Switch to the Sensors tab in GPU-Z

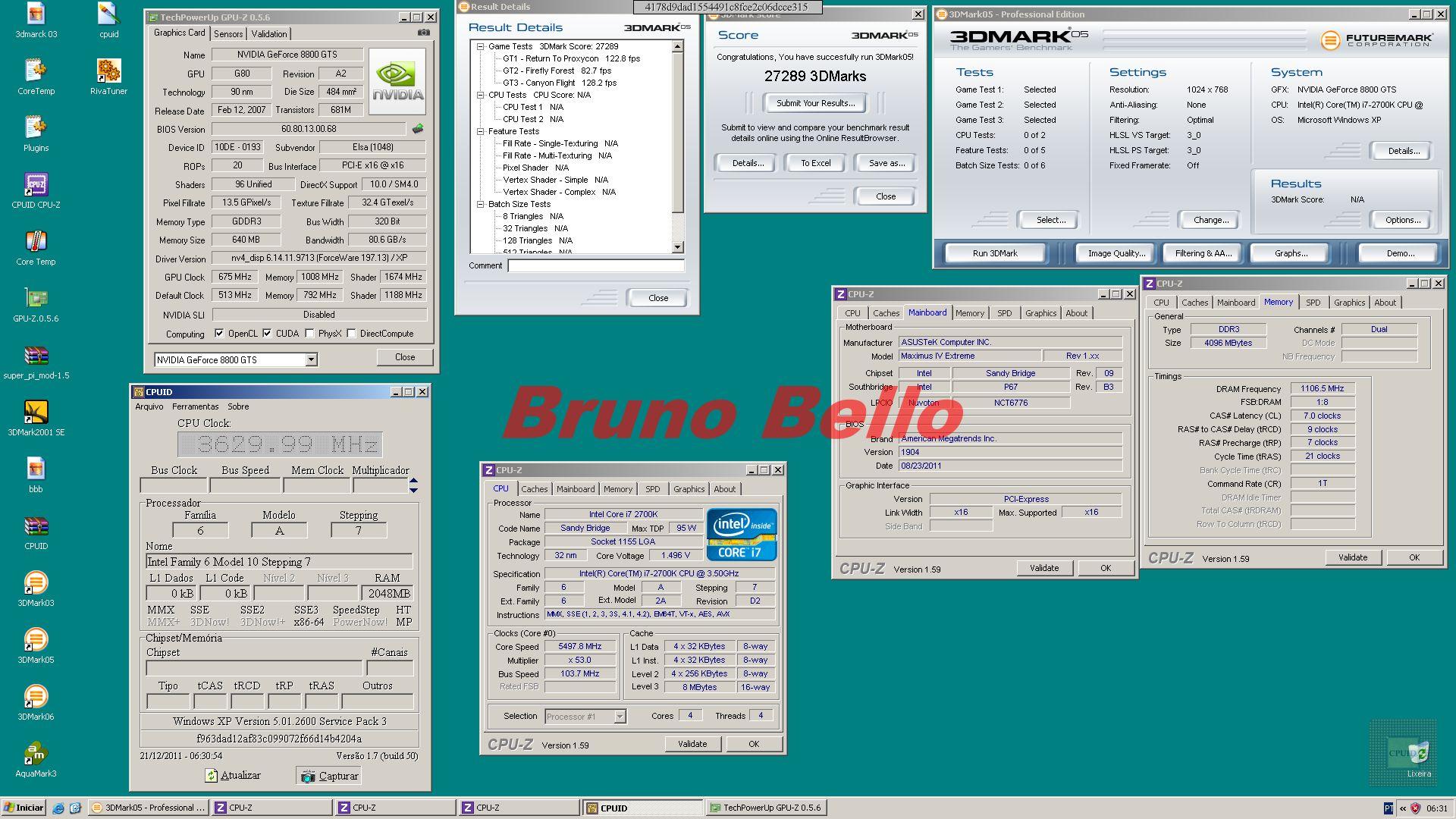pyautogui.click(x=228, y=34)
